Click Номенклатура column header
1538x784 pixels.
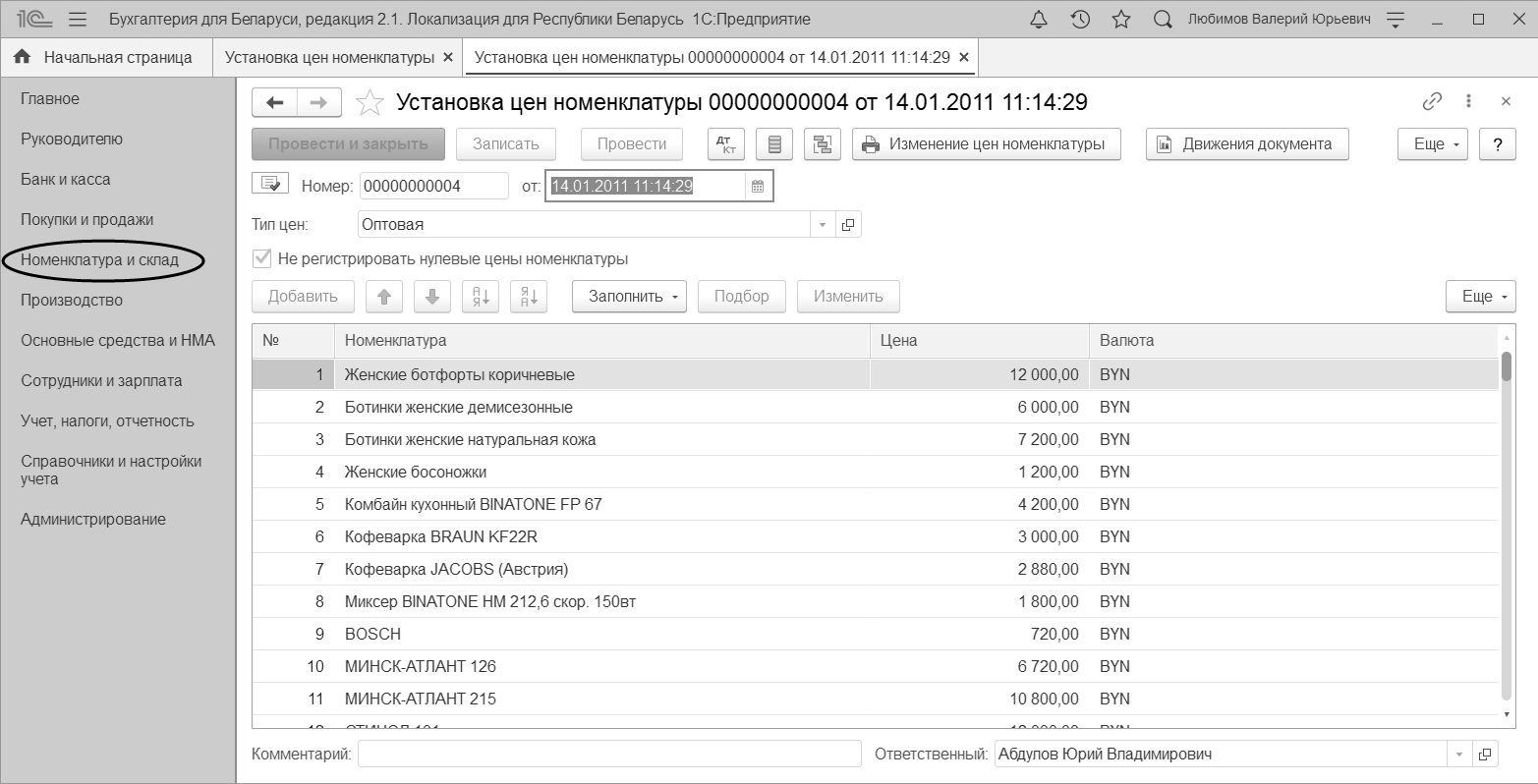(602, 341)
